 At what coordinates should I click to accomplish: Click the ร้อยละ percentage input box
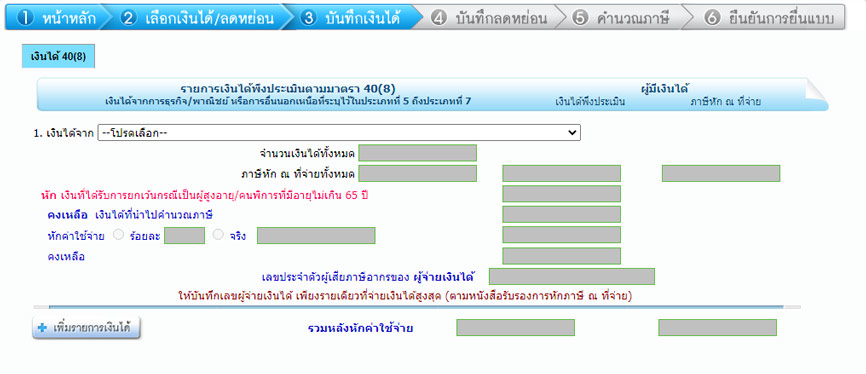pos(184,235)
